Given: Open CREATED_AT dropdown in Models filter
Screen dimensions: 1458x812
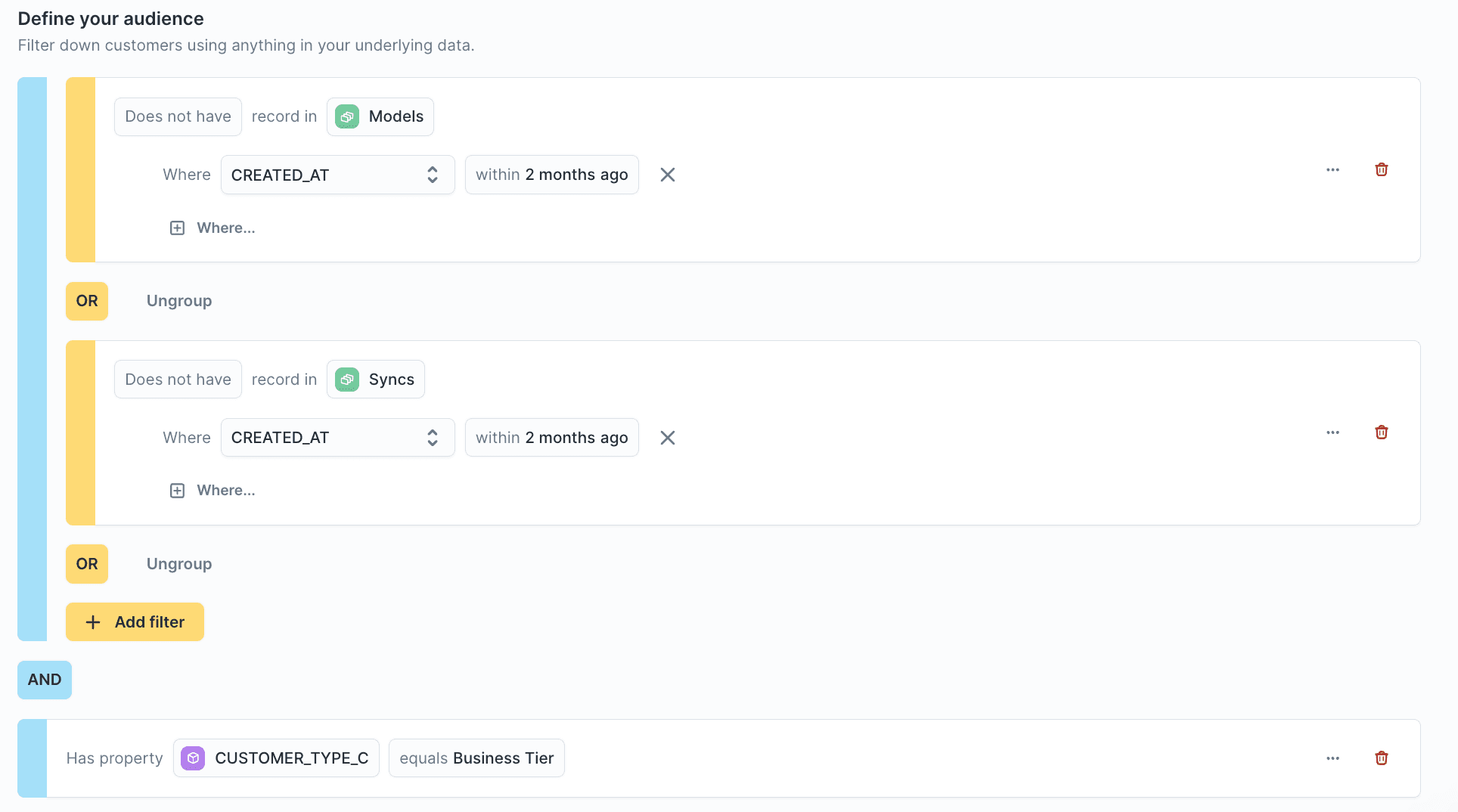Looking at the screenshot, I should (337, 175).
